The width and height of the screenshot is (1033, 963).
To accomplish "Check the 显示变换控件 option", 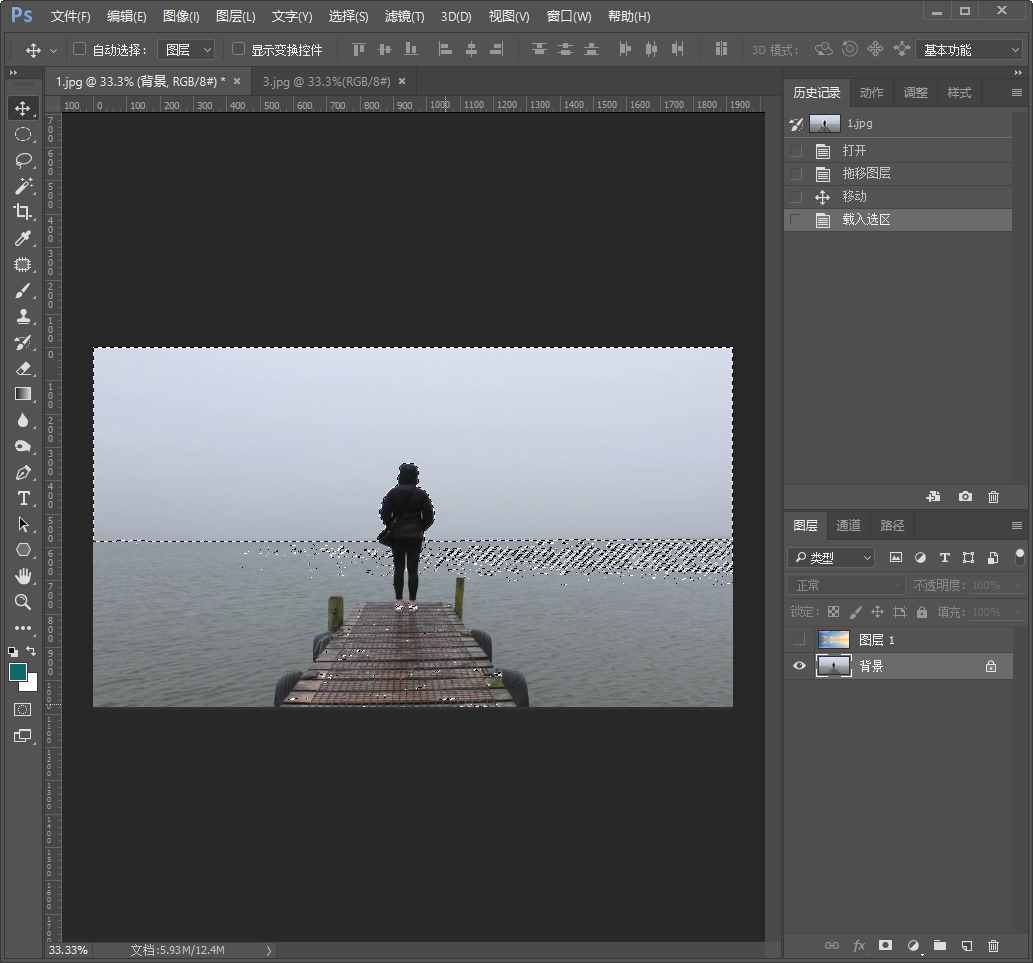I will coord(238,49).
